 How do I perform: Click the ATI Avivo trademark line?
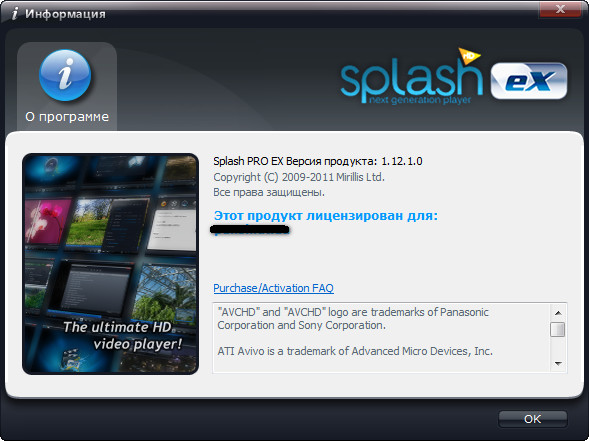(355, 351)
